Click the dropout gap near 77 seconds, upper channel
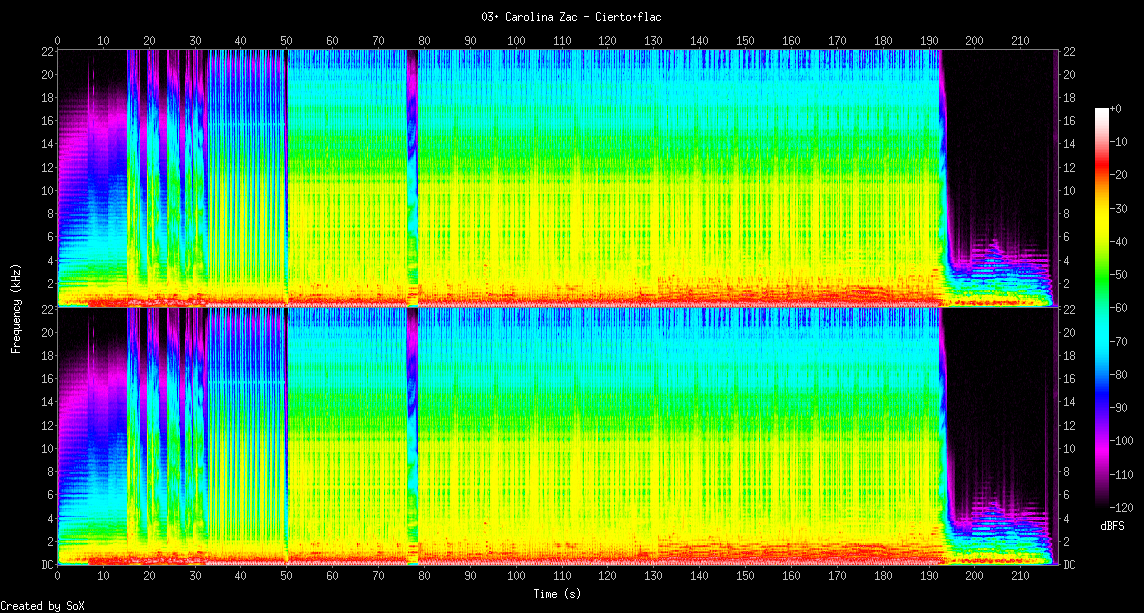Viewport: 1144px width, 613px height. point(412,180)
